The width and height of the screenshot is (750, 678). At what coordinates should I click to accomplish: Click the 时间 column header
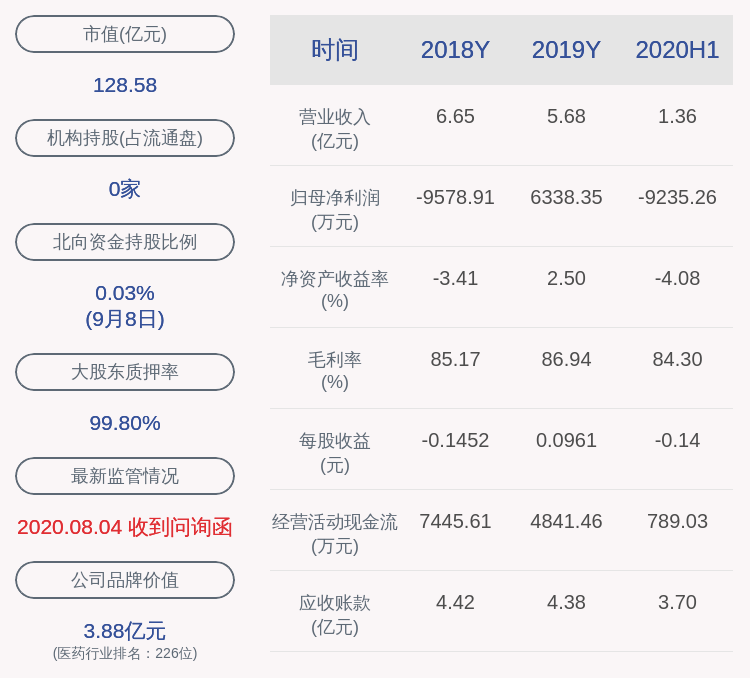pos(335,50)
